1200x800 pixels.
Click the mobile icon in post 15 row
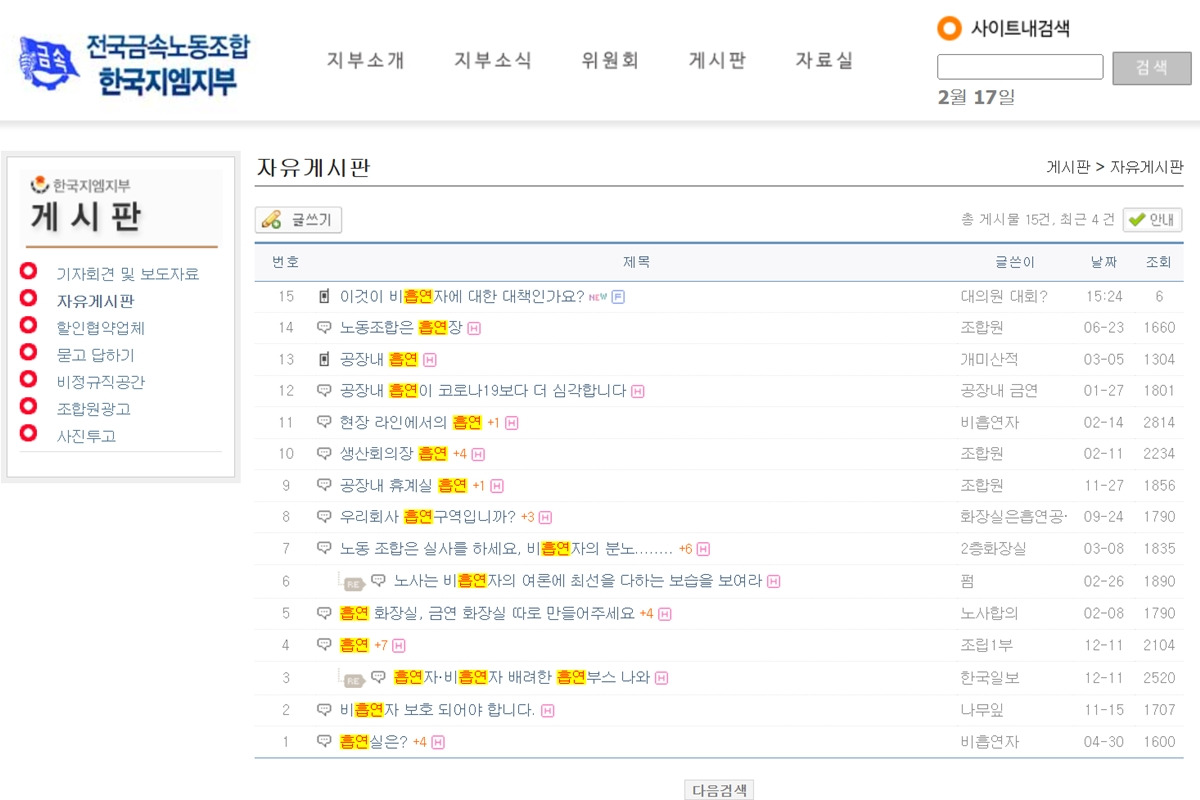click(324, 296)
